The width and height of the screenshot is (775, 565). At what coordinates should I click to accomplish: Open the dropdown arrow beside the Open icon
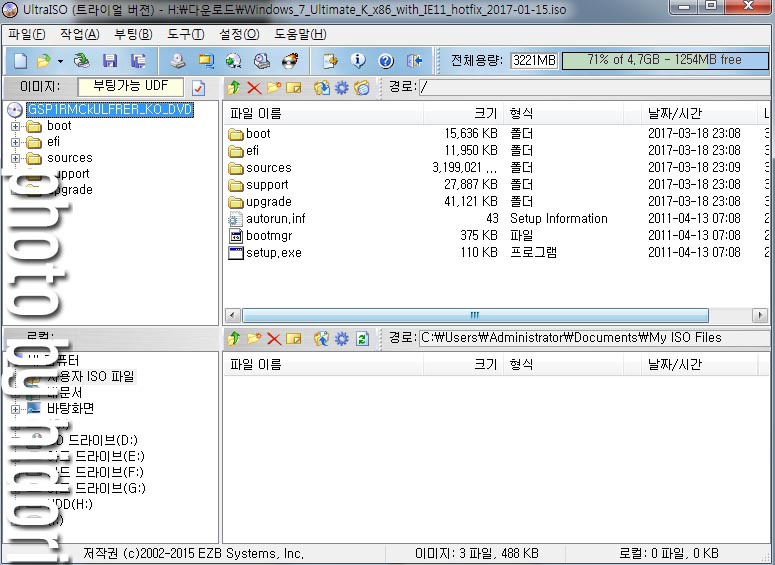click(60, 61)
